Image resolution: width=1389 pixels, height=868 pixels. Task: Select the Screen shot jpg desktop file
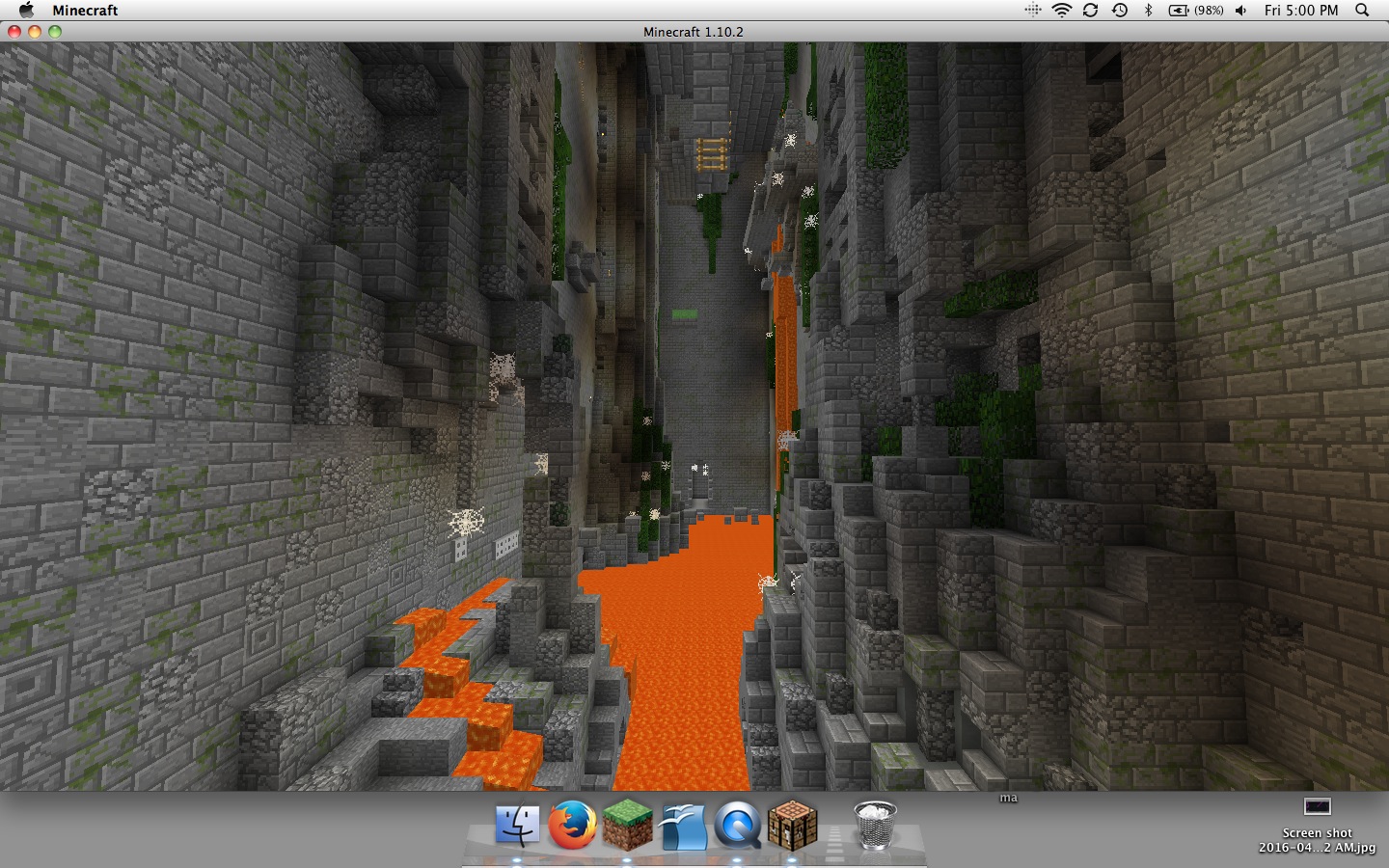click(x=1317, y=825)
